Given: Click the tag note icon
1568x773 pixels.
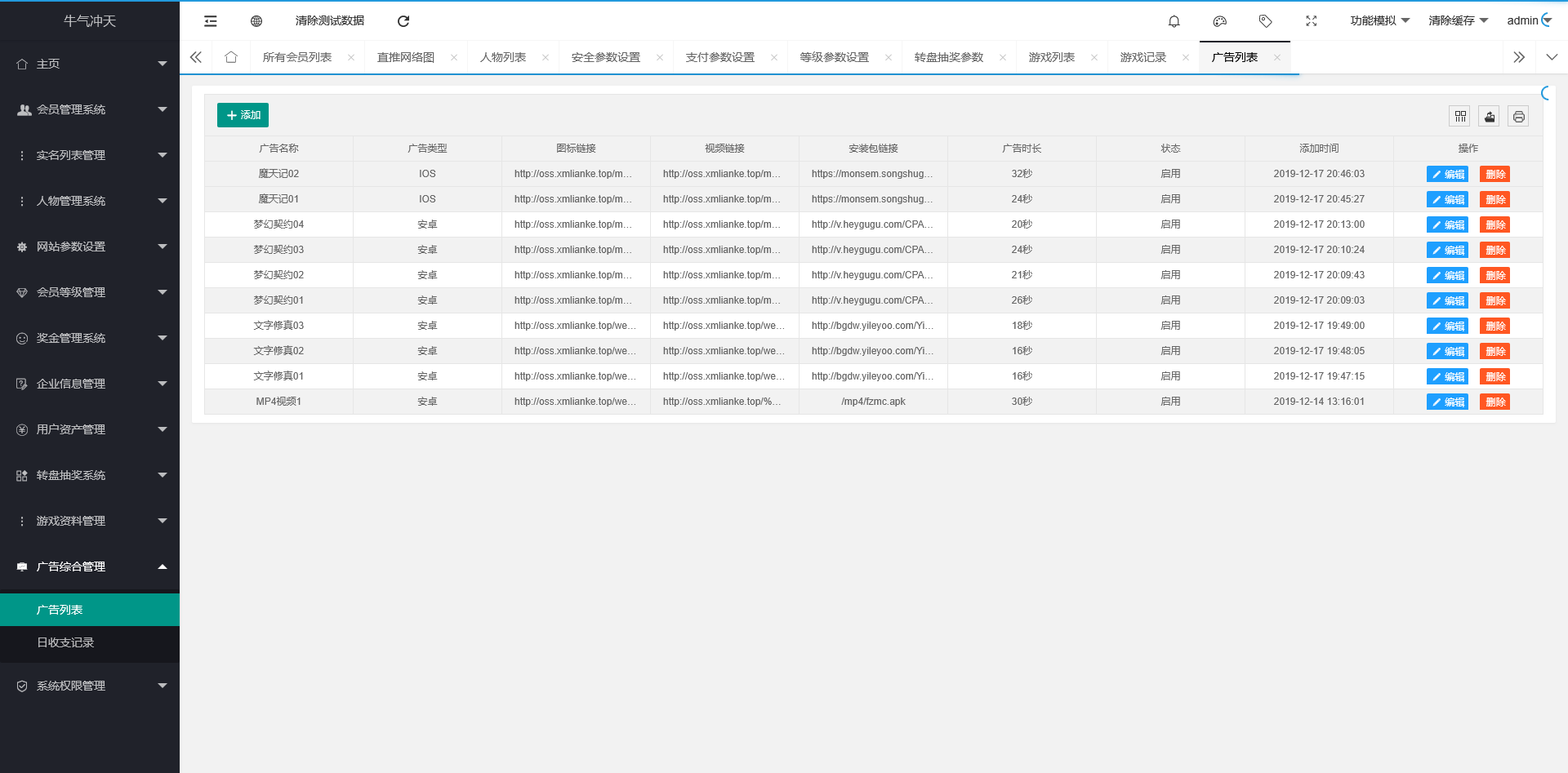Looking at the screenshot, I should pyautogui.click(x=1266, y=21).
